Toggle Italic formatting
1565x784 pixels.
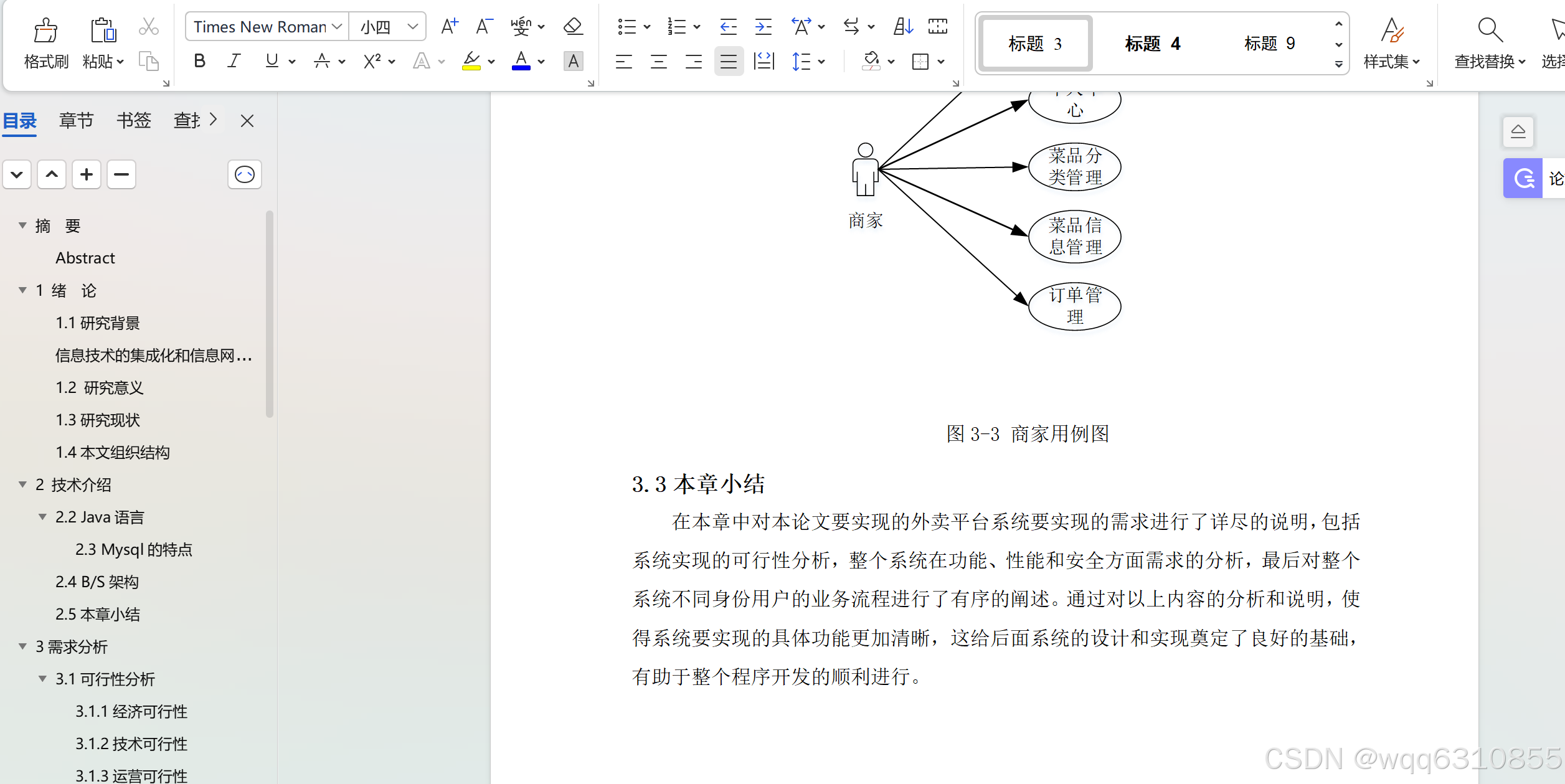[234, 61]
